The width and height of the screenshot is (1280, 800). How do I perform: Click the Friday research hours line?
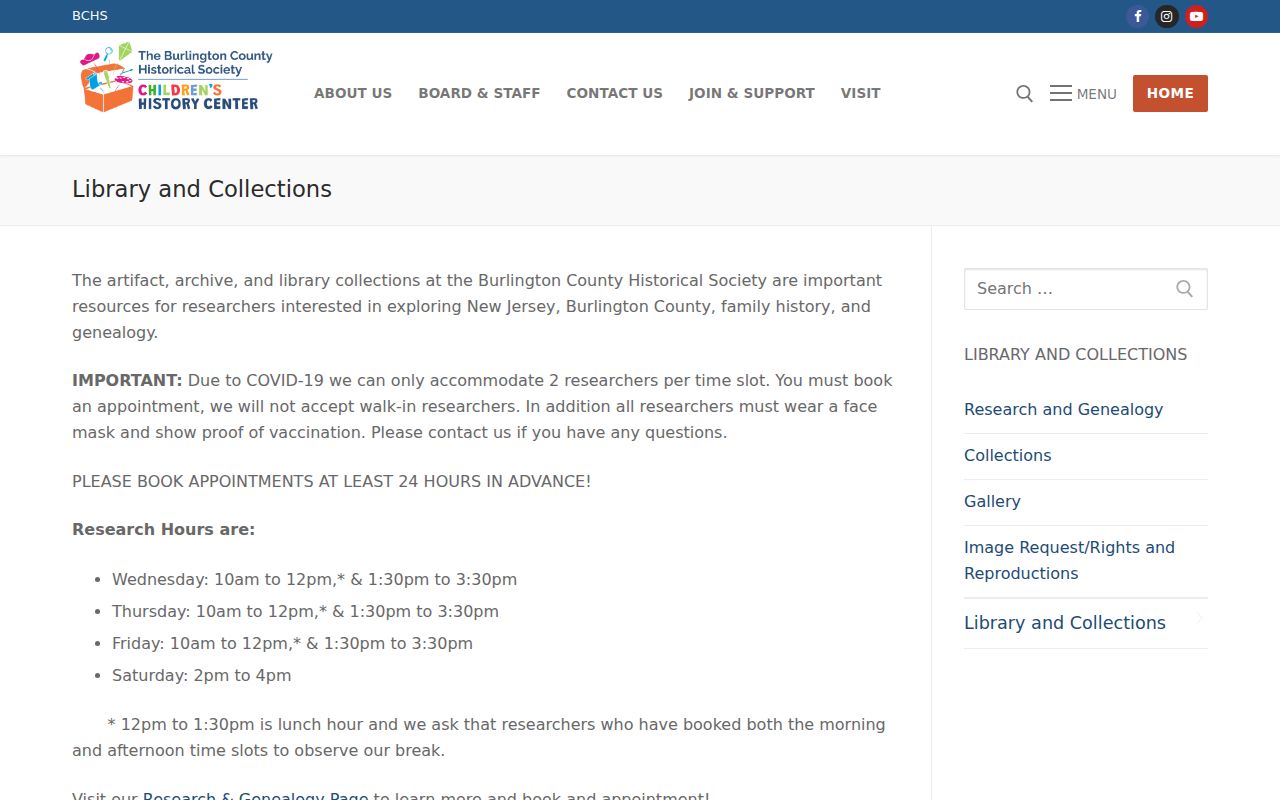pos(292,643)
